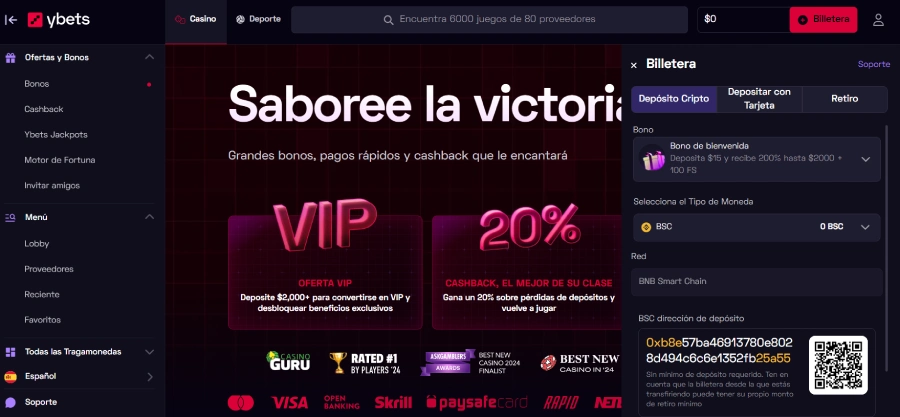Open the user profile icon
The height and width of the screenshot is (417, 900).
pyautogui.click(x=878, y=20)
